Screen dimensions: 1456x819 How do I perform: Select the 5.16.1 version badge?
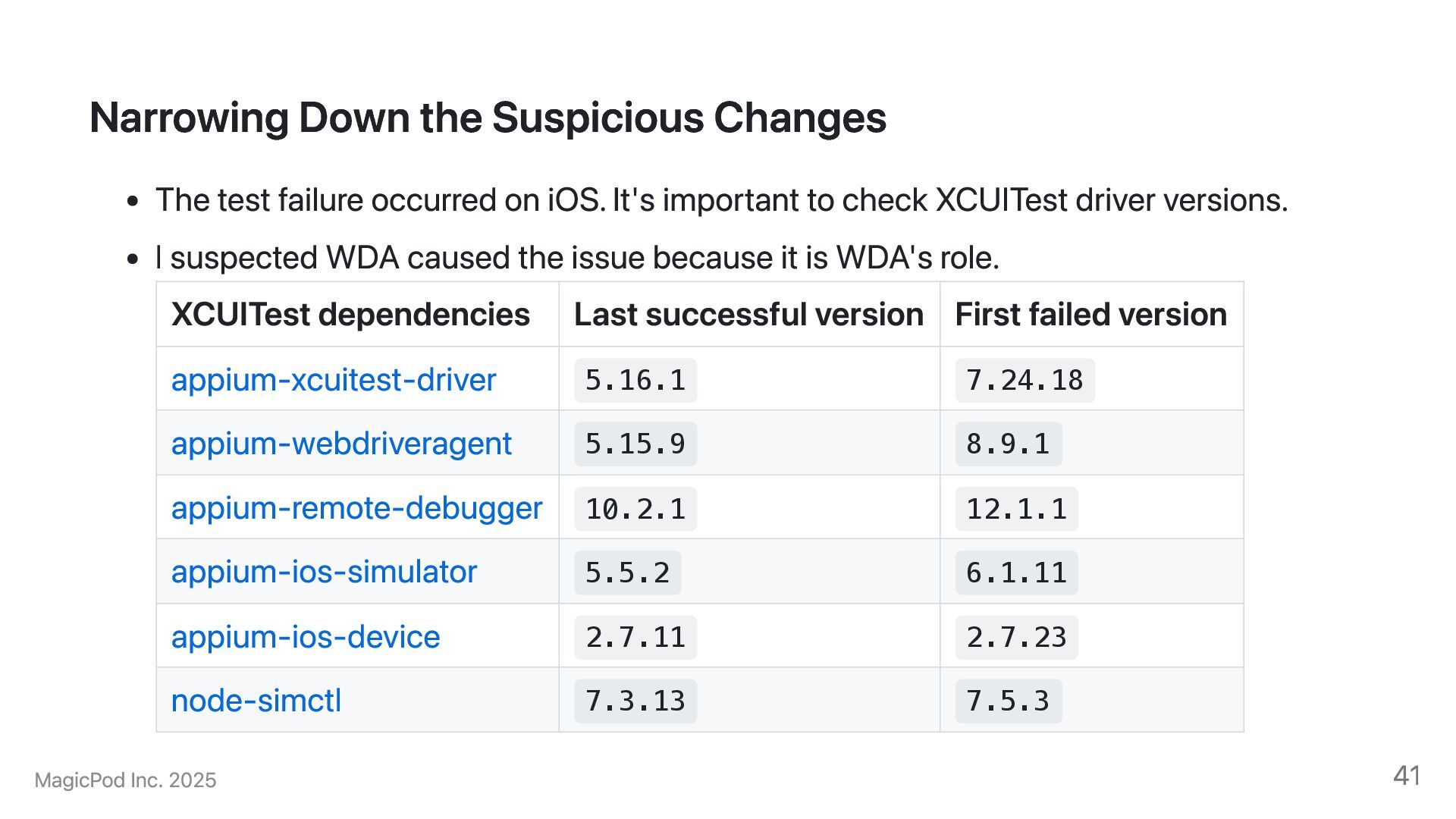coord(635,380)
